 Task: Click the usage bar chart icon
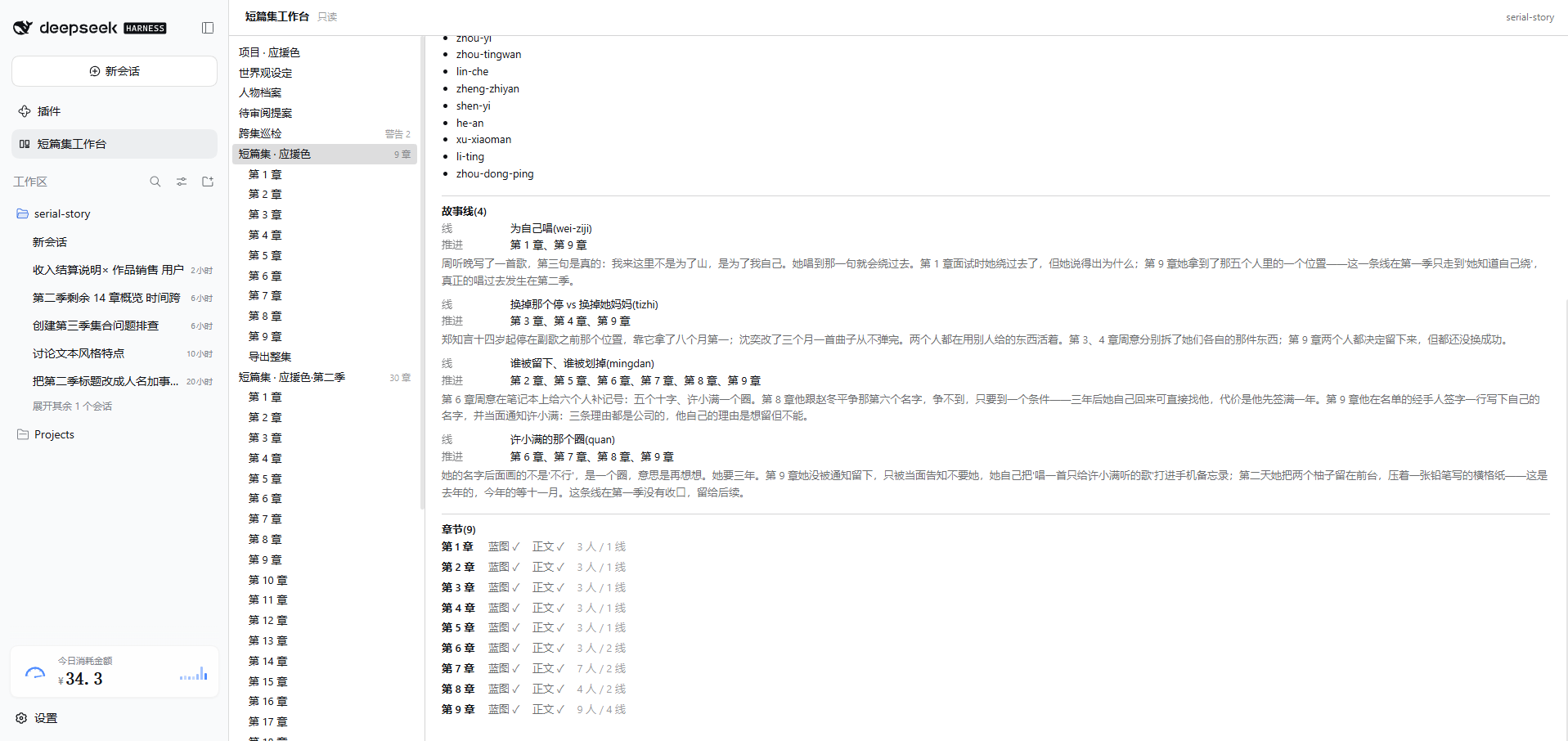194,675
